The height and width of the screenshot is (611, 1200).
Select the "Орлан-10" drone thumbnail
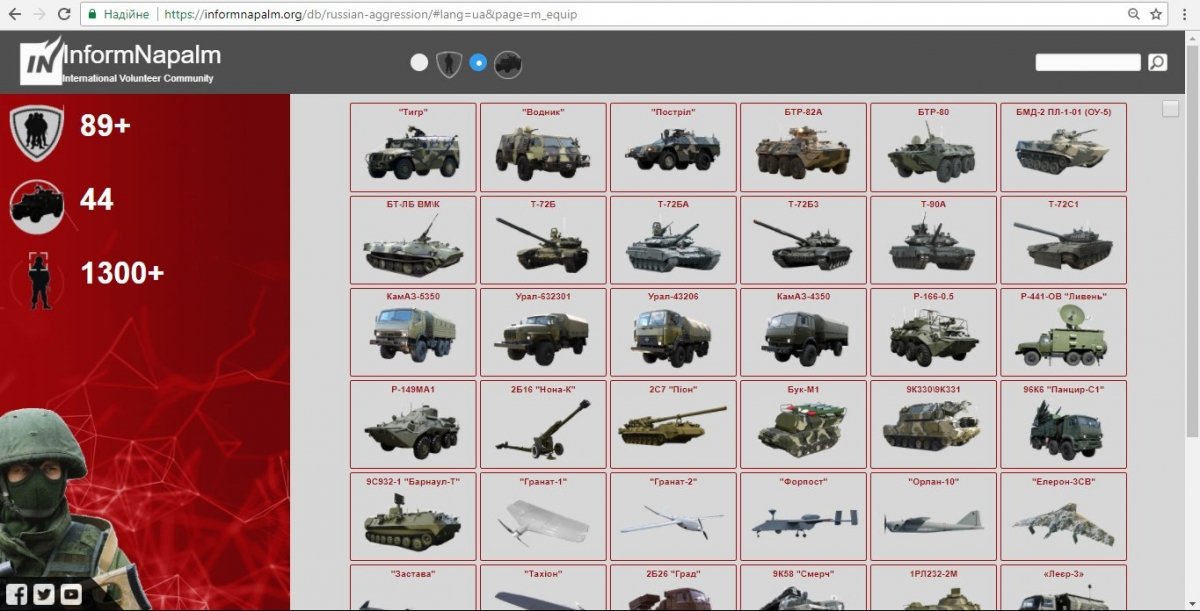(933, 516)
